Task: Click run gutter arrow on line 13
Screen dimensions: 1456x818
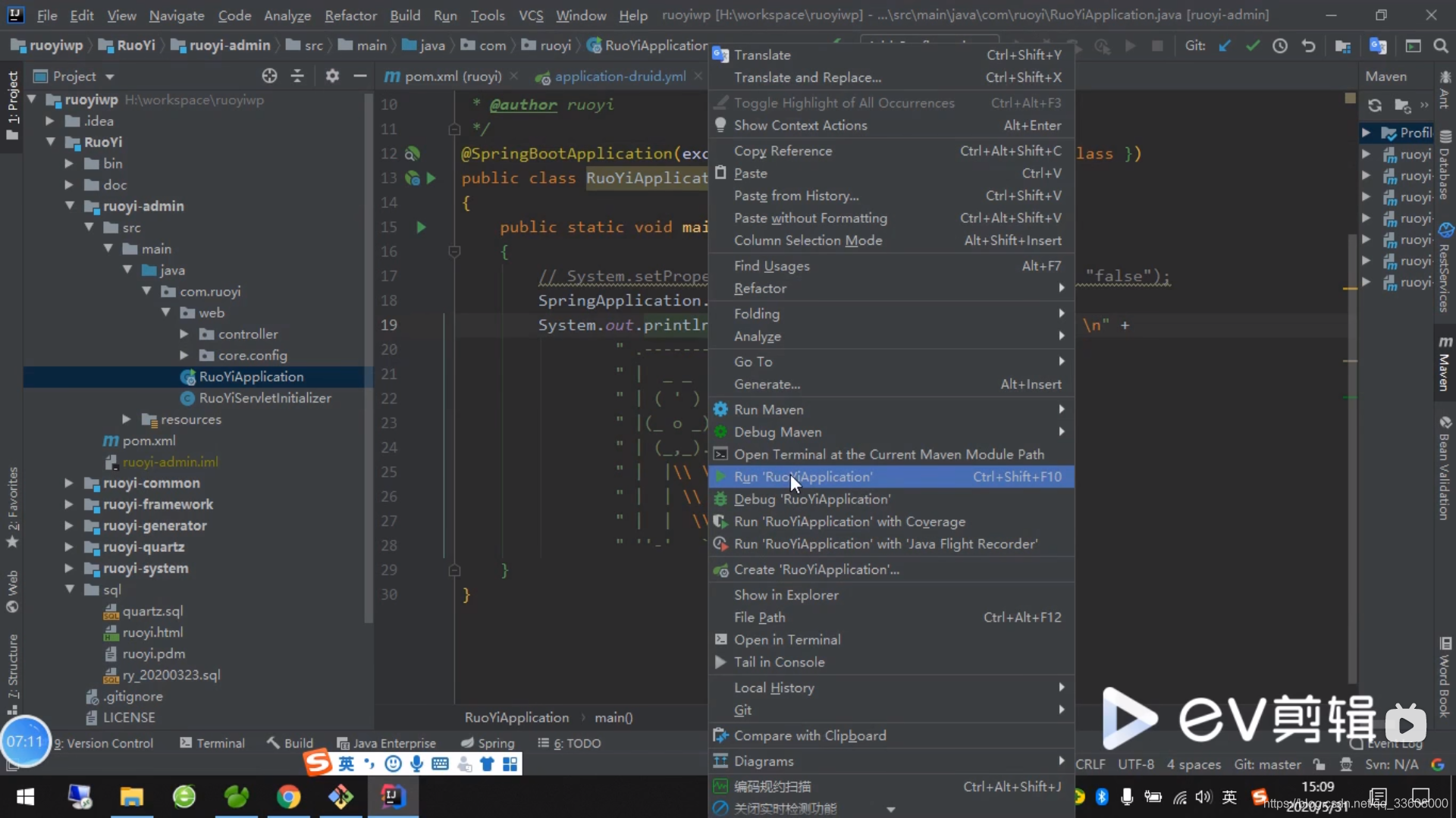Action: tap(431, 178)
